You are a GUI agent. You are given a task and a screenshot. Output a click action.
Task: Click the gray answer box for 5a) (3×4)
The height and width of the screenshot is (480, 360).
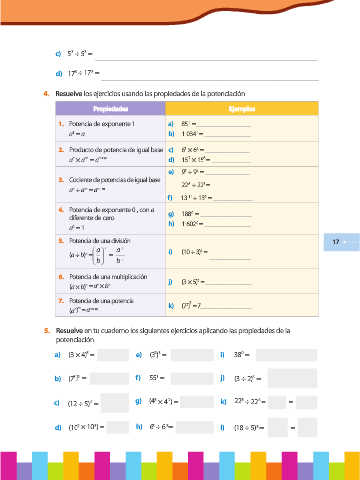(113, 355)
